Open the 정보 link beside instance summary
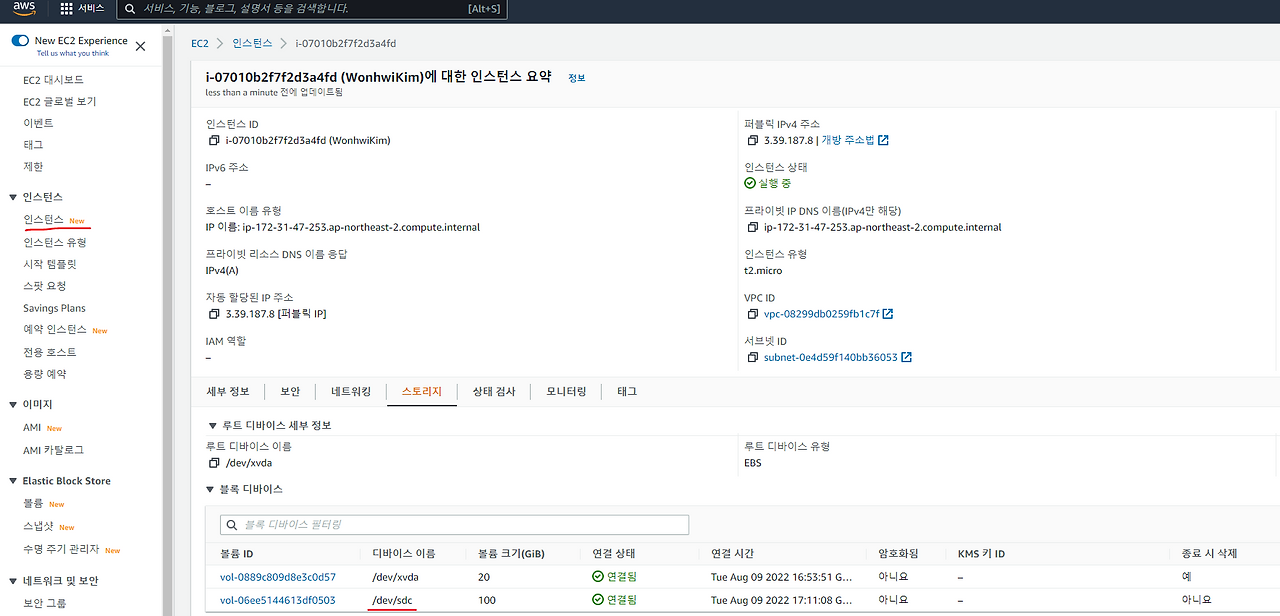Screen dimensions: 1280x616 (577, 77)
